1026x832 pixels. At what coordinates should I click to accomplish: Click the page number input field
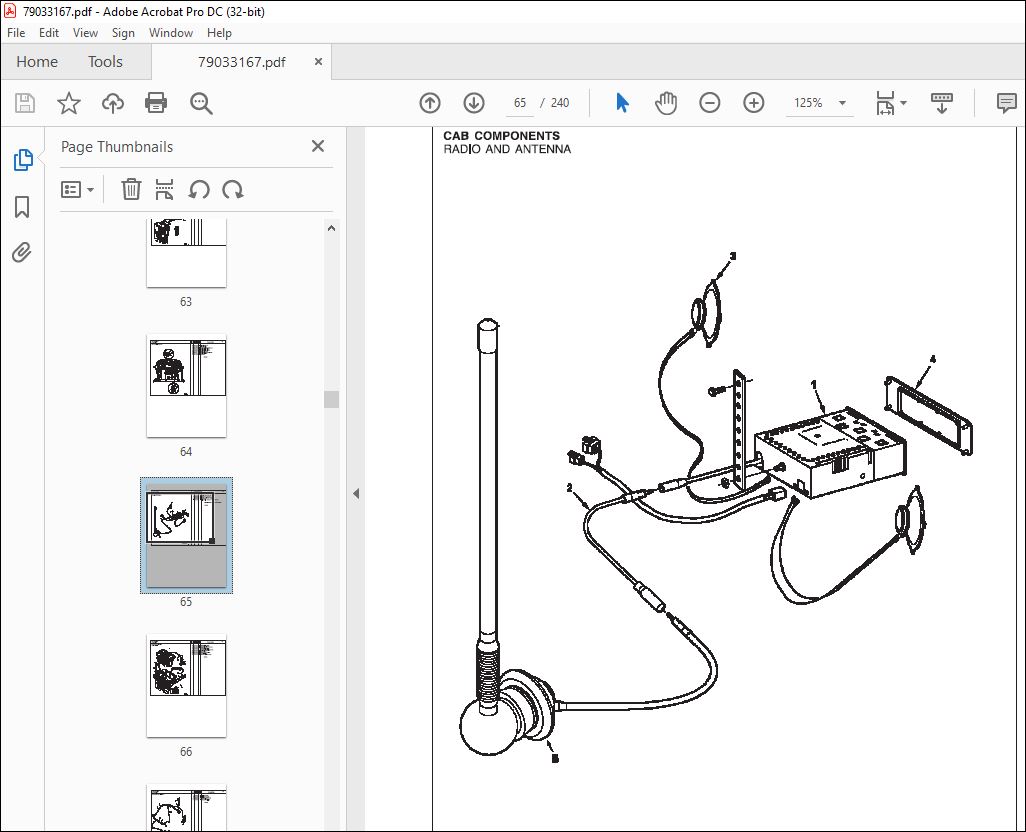click(x=520, y=103)
